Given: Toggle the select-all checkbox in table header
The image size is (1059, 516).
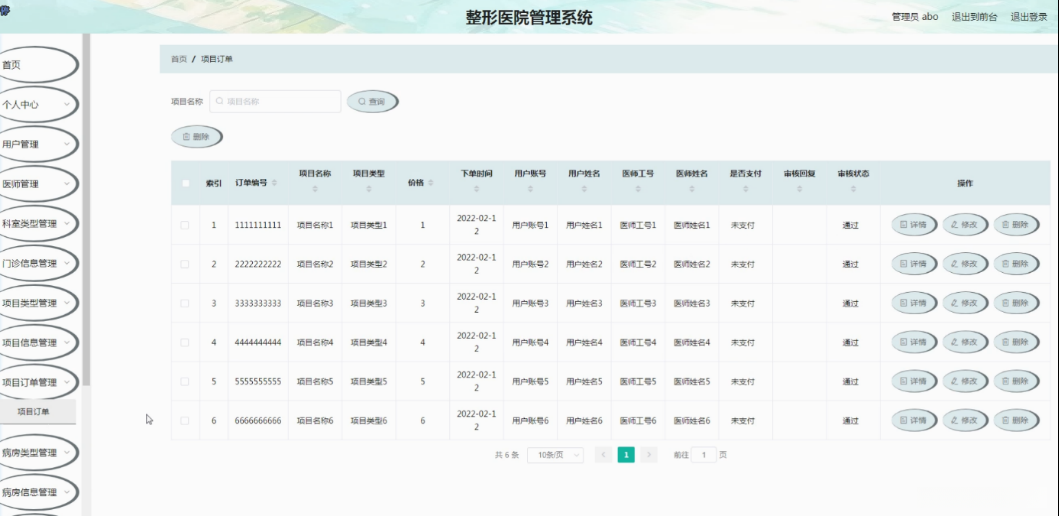Looking at the screenshot, I should [185, 183].
